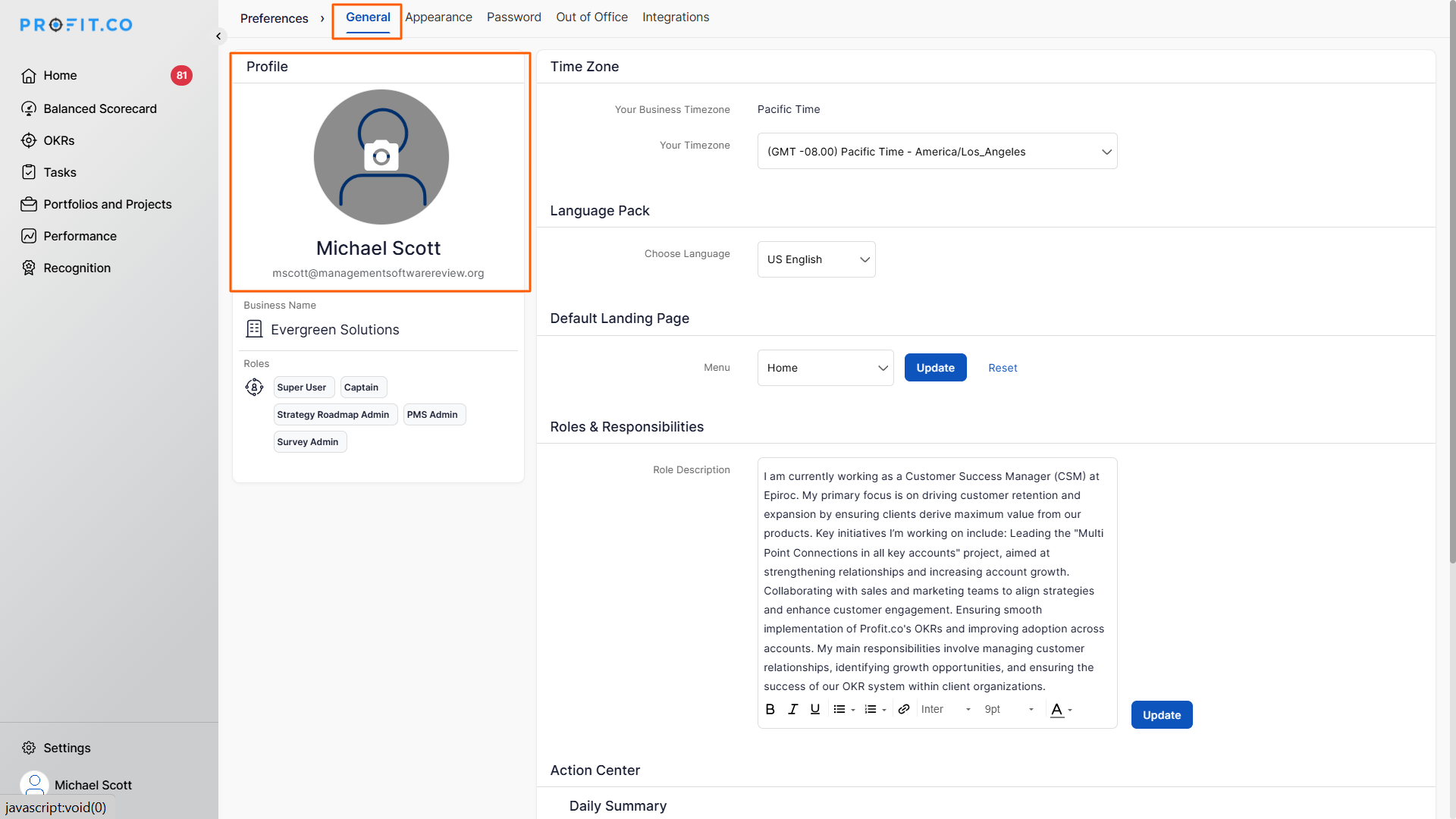Expand default landing page Menu dropdown
The width and height of the screenshot is (1456, 819).
(x=825, y=368)
